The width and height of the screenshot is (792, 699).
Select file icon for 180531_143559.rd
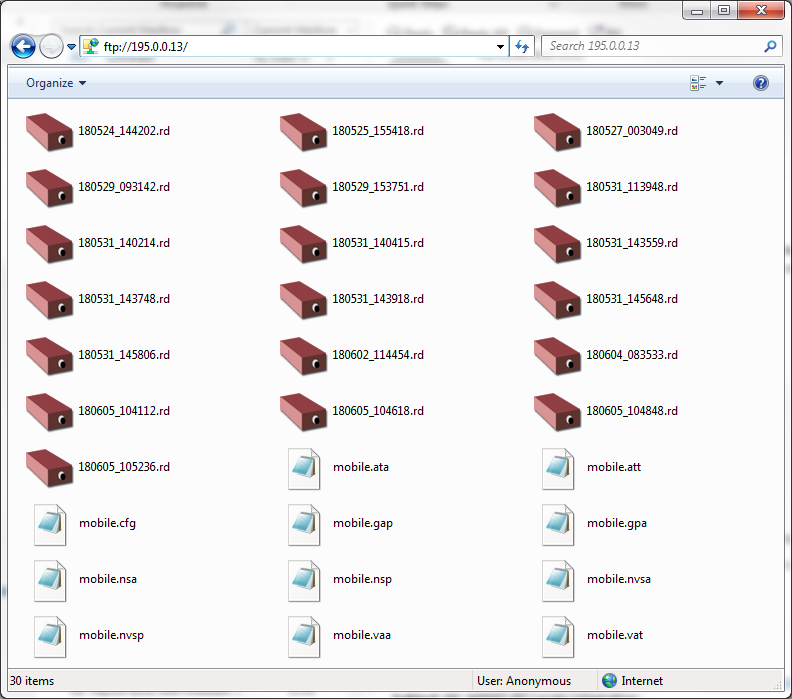557,244
